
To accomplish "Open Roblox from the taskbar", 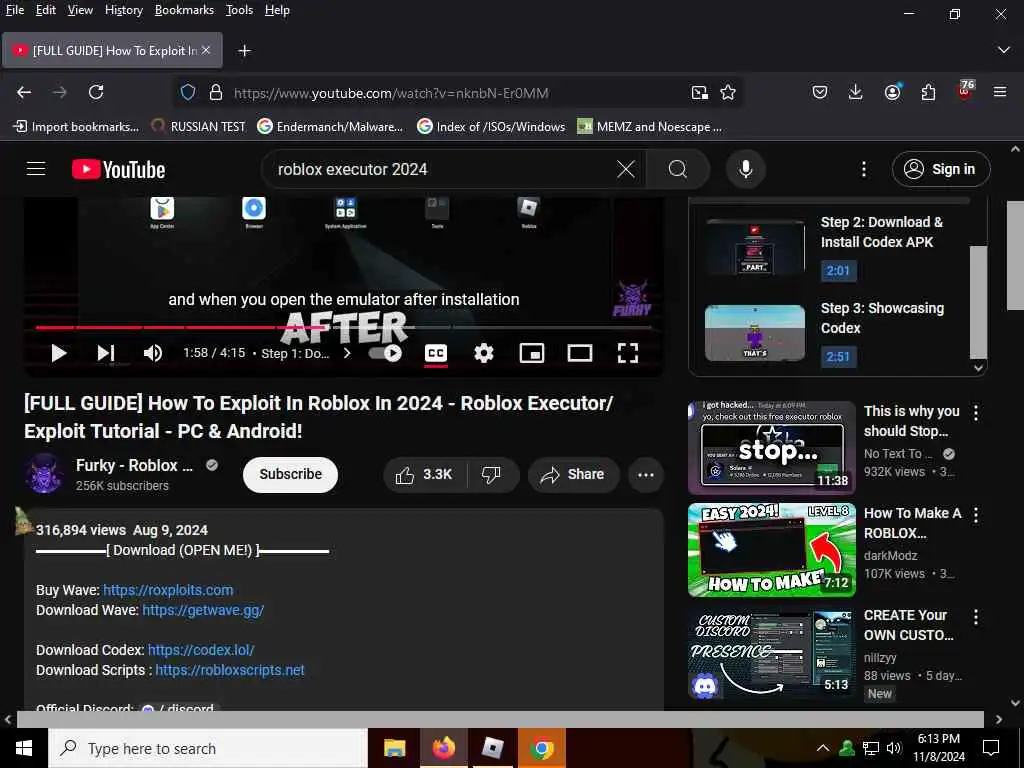I will point(492,748).
